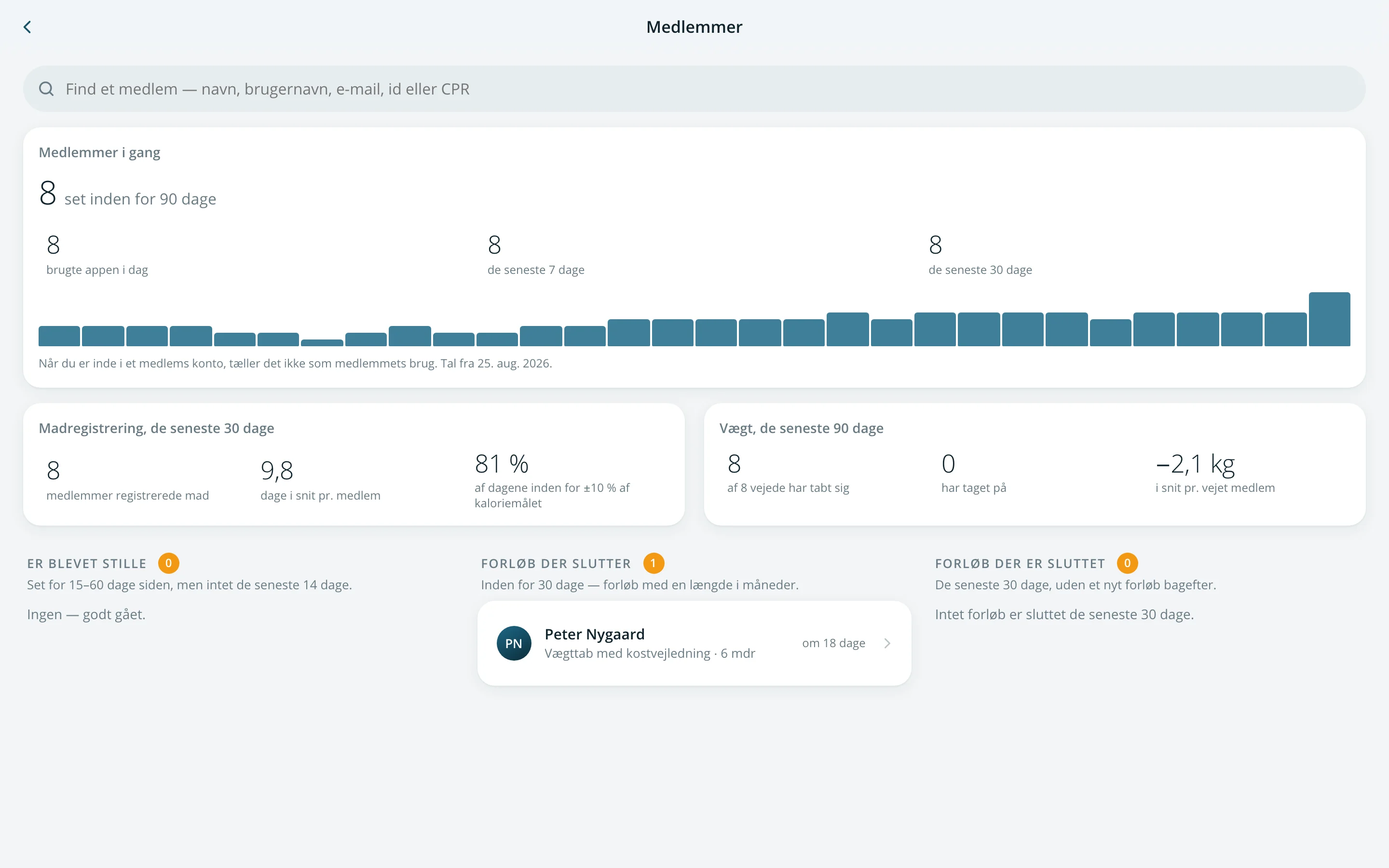The image size is (1389, 868).
Task: Click 'har taget på' label
Action: point(973,488)
